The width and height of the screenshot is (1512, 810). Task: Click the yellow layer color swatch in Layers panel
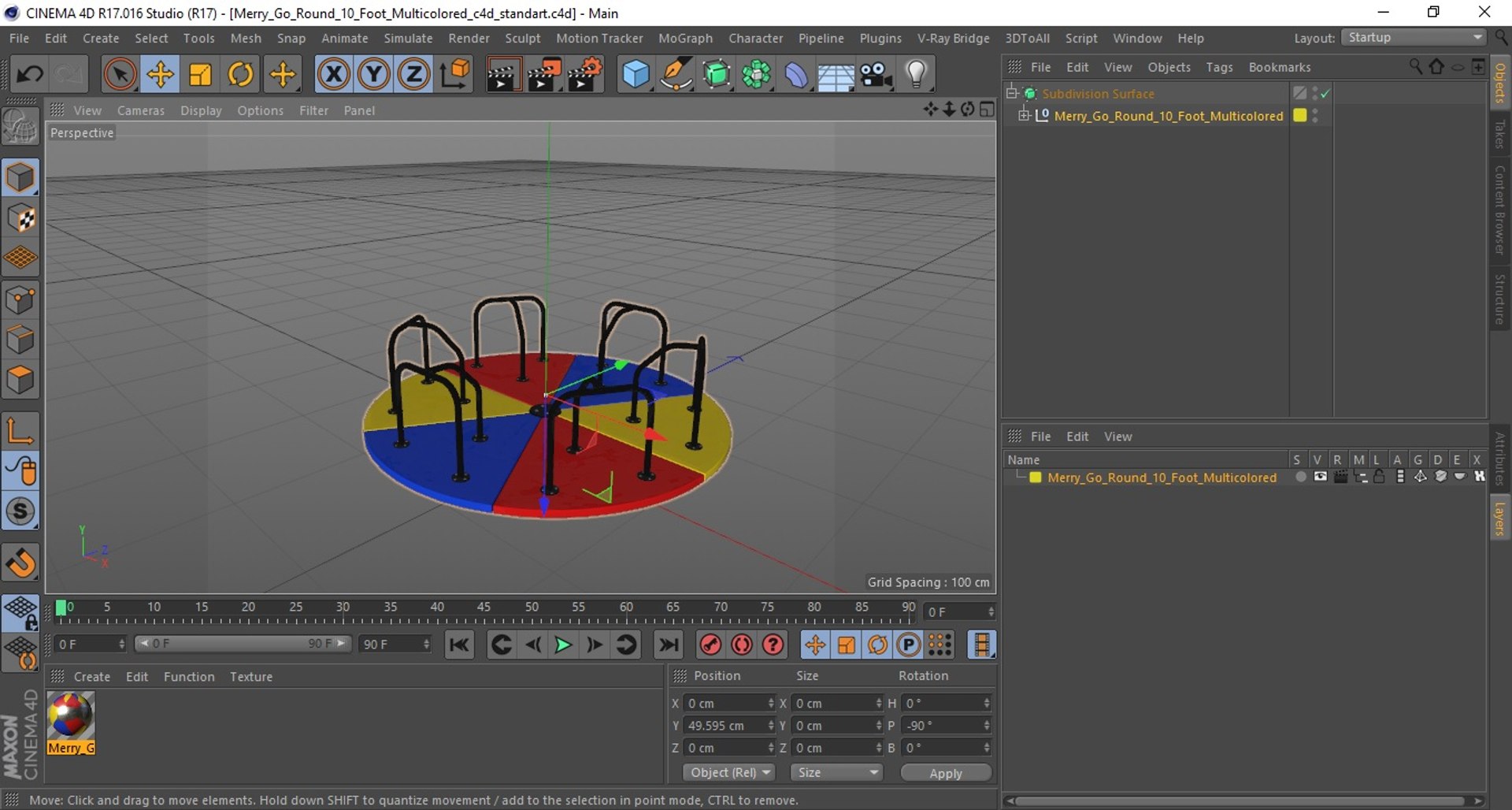(x=1035, y=477)
